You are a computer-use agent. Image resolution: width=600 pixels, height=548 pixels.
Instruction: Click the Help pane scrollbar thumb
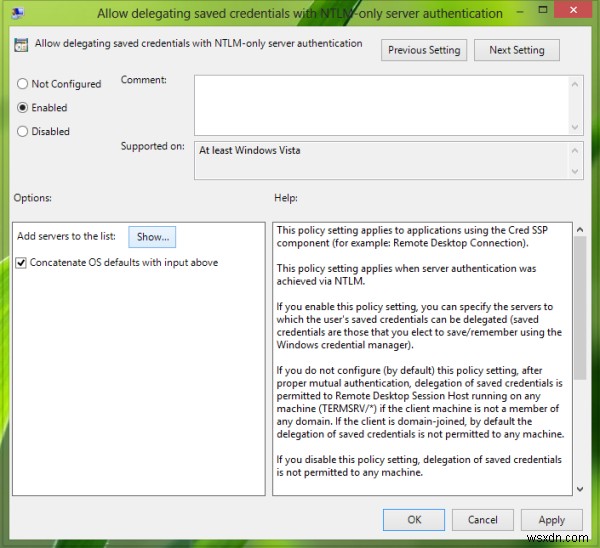[580, 308]
